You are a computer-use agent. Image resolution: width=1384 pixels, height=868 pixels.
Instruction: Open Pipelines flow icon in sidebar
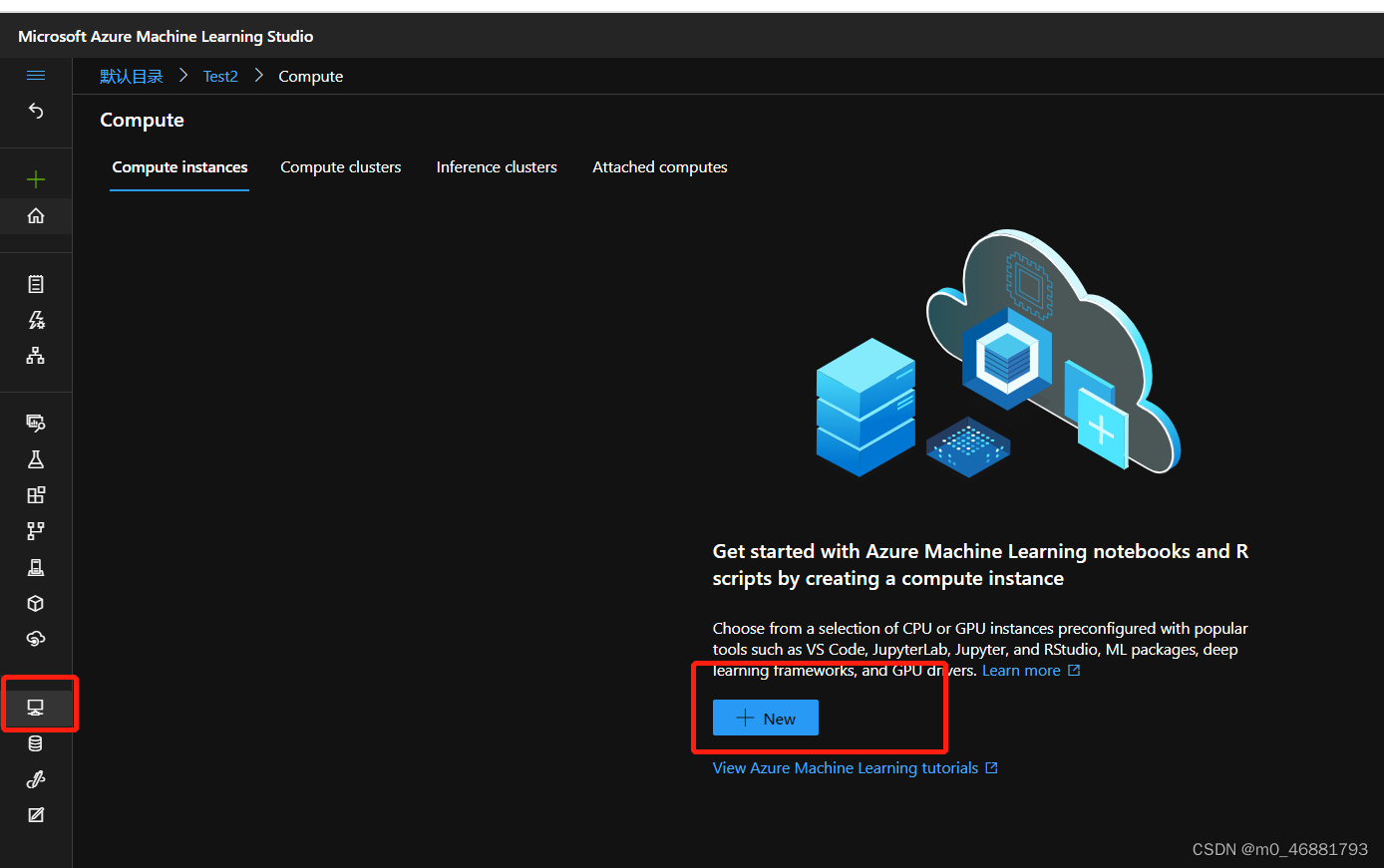coord(36,531)
